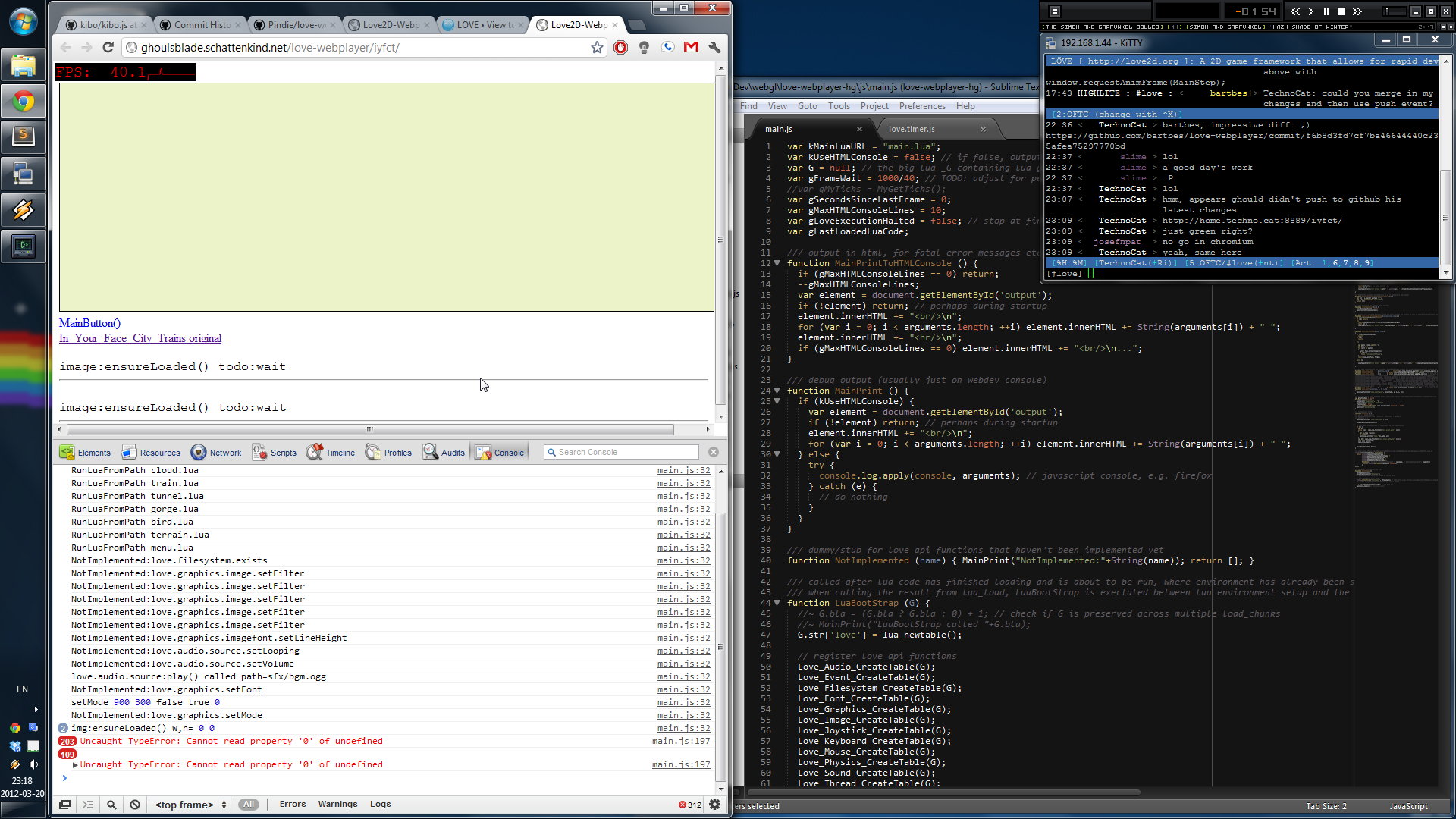The width and height of the screenshot is (1456, 819).
Task: Click Dropbox tray icon
Action: click(x=14, y=746)
